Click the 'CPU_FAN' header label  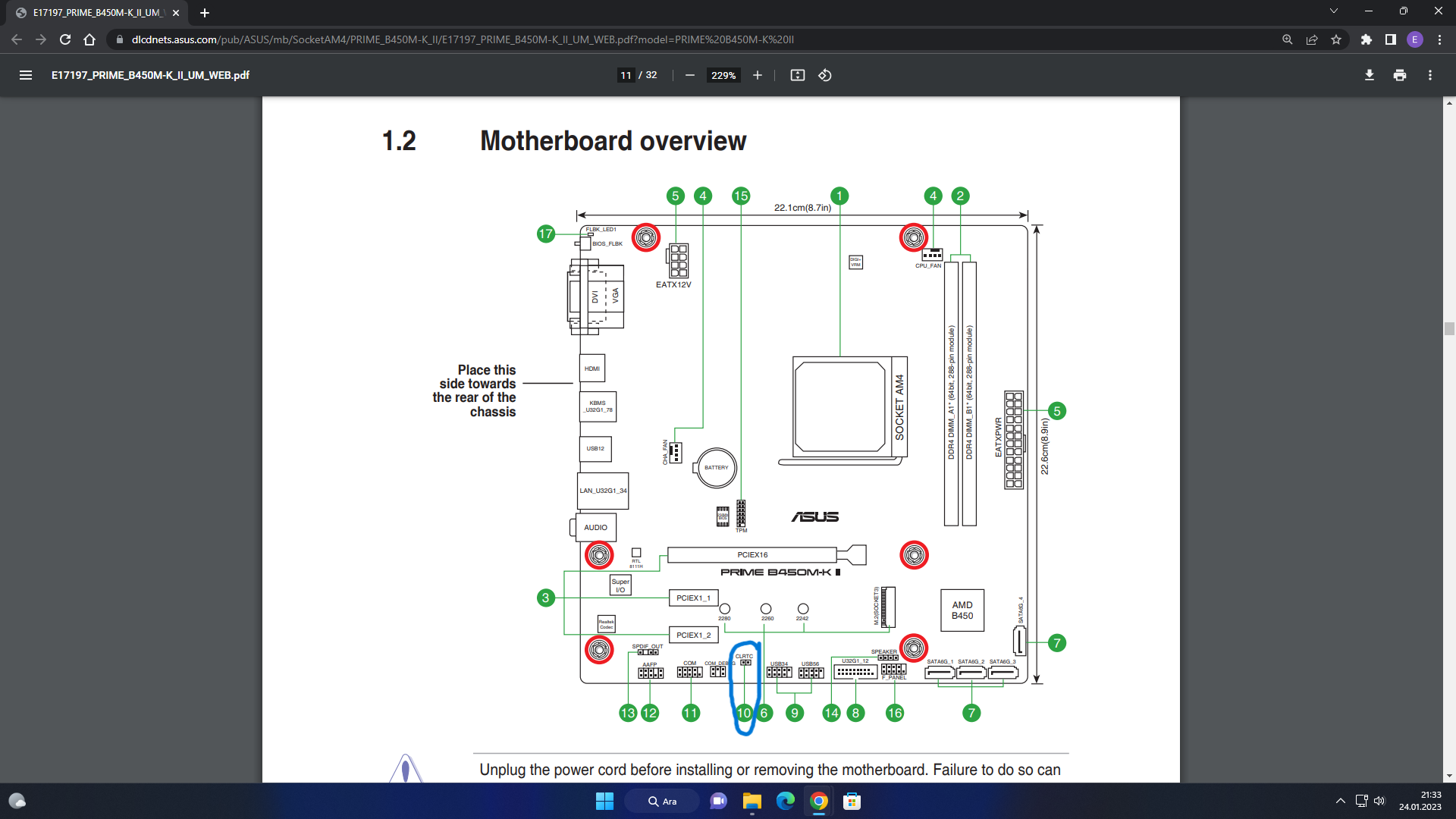coord(928,266)
